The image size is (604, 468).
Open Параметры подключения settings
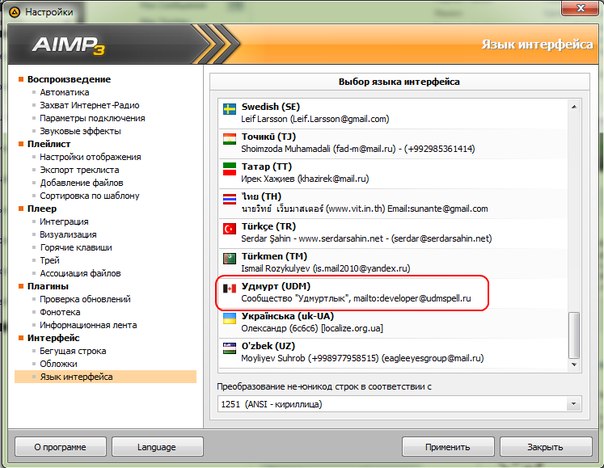click(92, 118)
